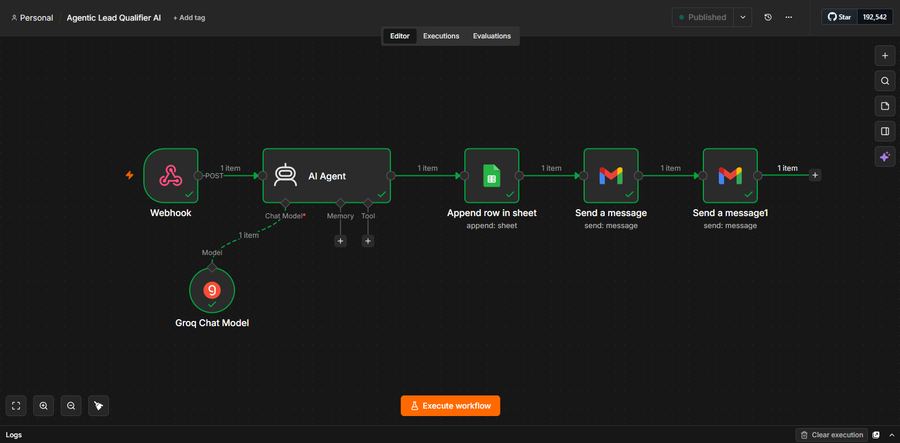
Task: Open the Send a message1 Gmail node
Action: [x=730, y=176]
